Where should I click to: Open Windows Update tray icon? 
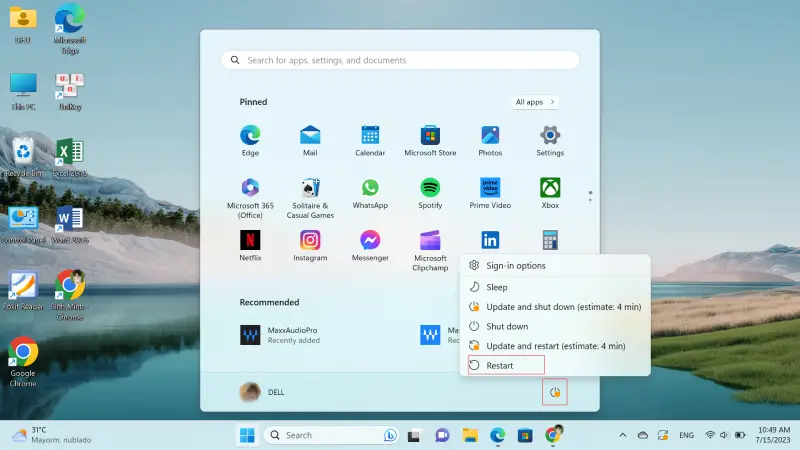(x=663, y=435)
